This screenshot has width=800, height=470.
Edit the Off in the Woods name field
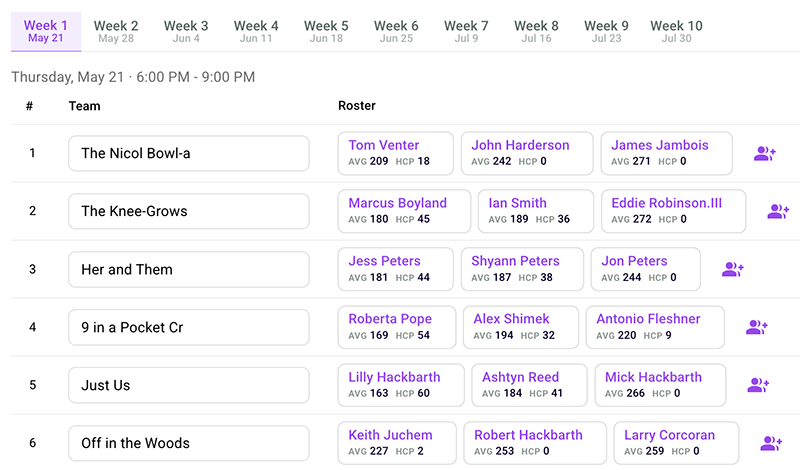(x=189, y=443)
